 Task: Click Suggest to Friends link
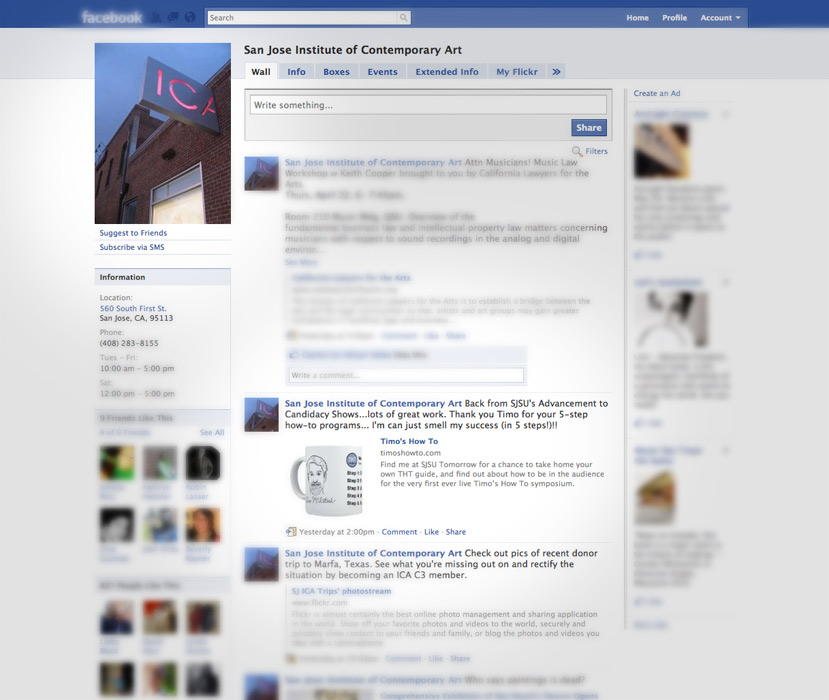(133, 233)
